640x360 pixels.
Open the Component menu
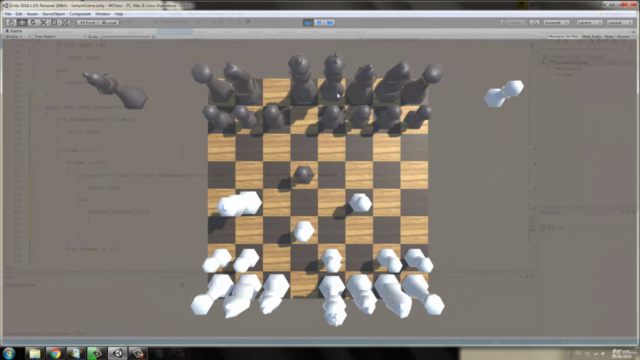point(80,14)
